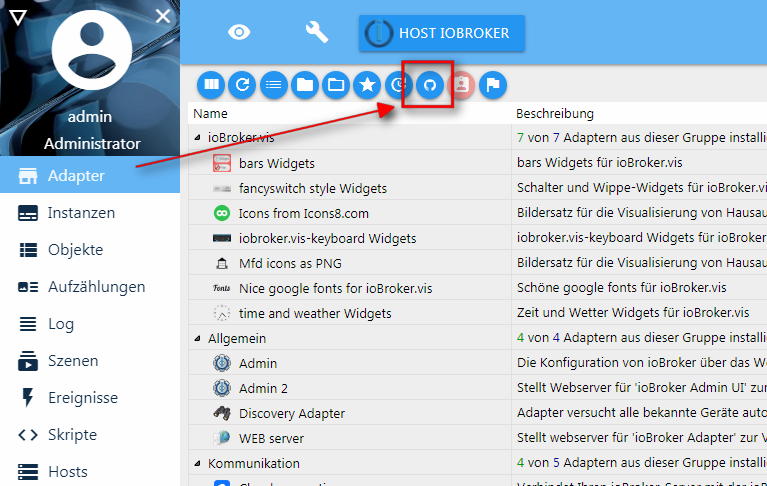Click the WEB server globe icon

coord(222,438)
